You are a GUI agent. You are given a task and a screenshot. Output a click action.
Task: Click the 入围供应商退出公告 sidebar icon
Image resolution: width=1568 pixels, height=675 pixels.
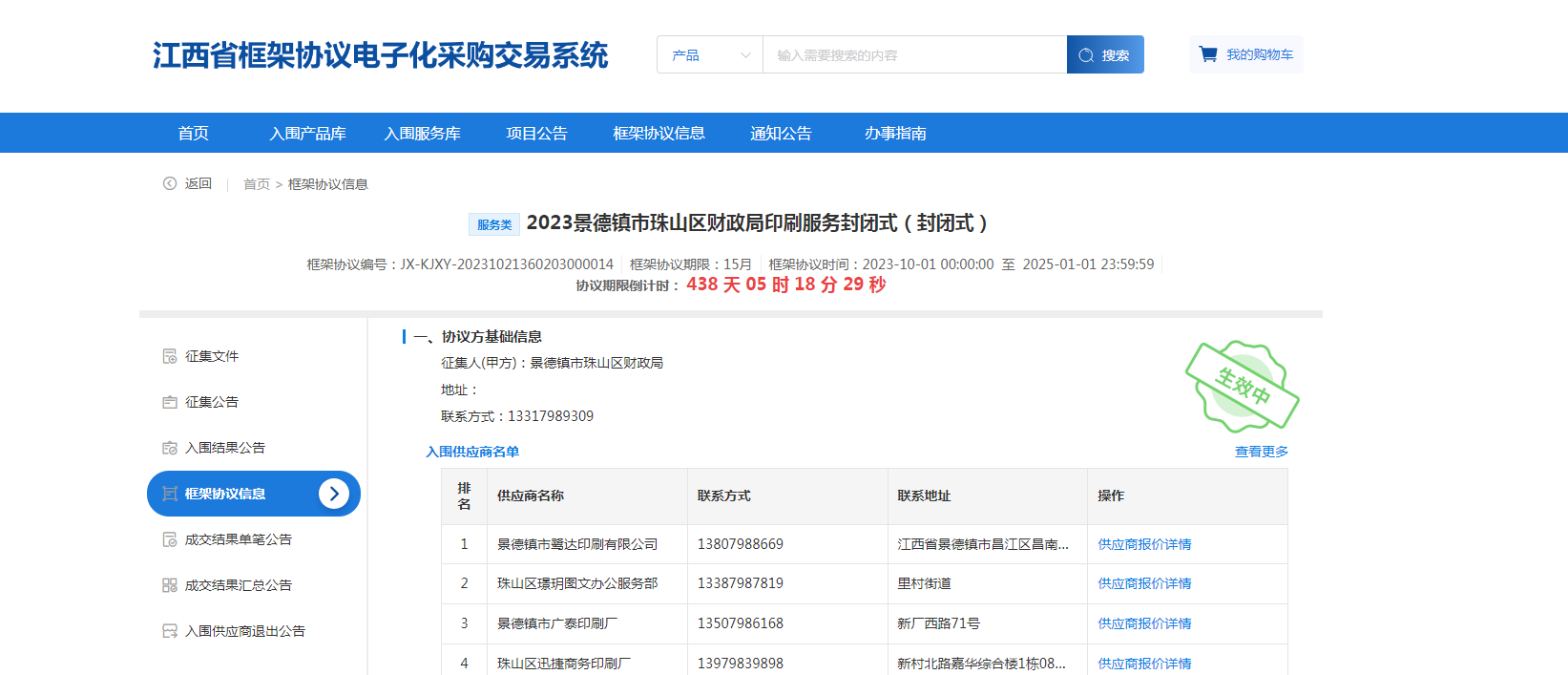tap(170, 631)
